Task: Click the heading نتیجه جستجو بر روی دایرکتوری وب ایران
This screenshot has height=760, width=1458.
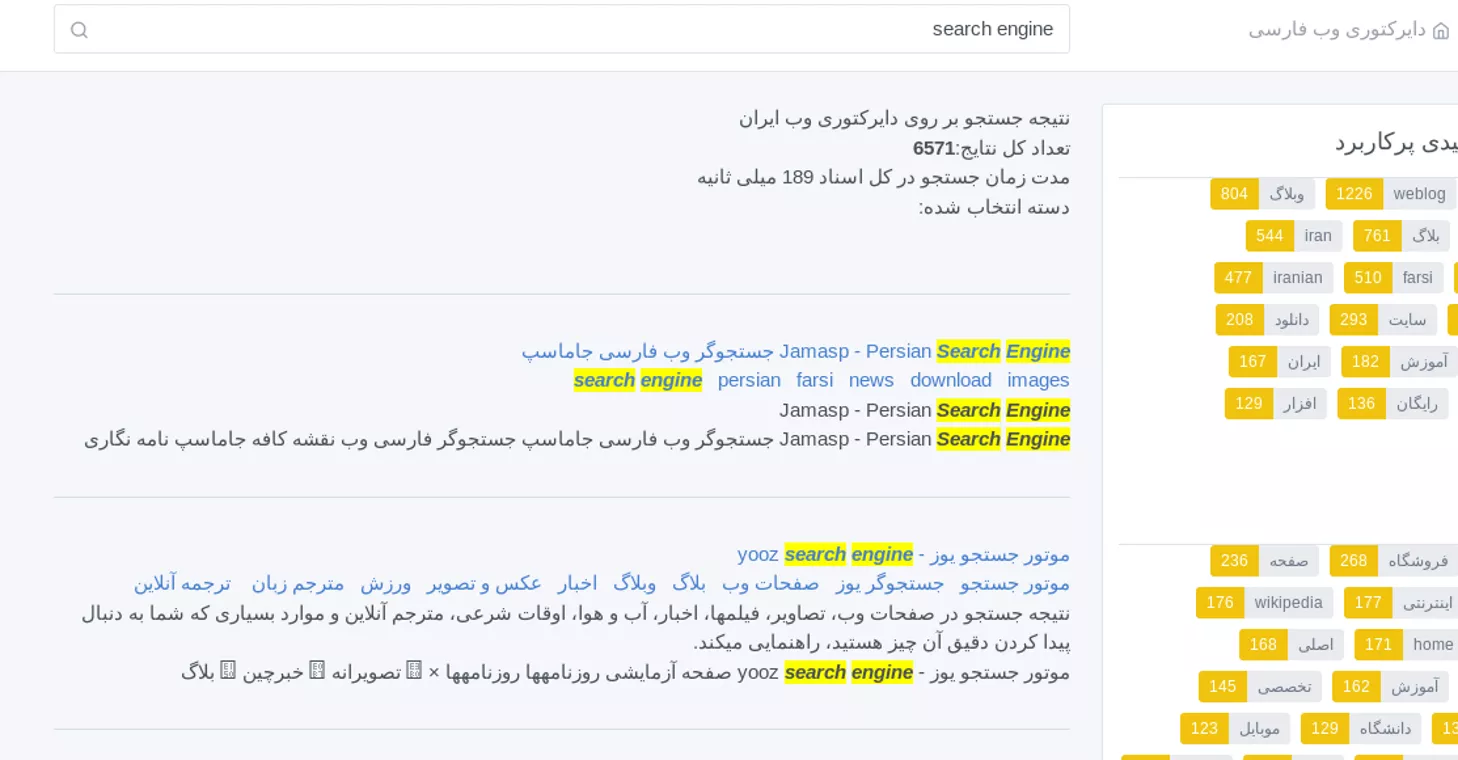Action: coord(904,118)
